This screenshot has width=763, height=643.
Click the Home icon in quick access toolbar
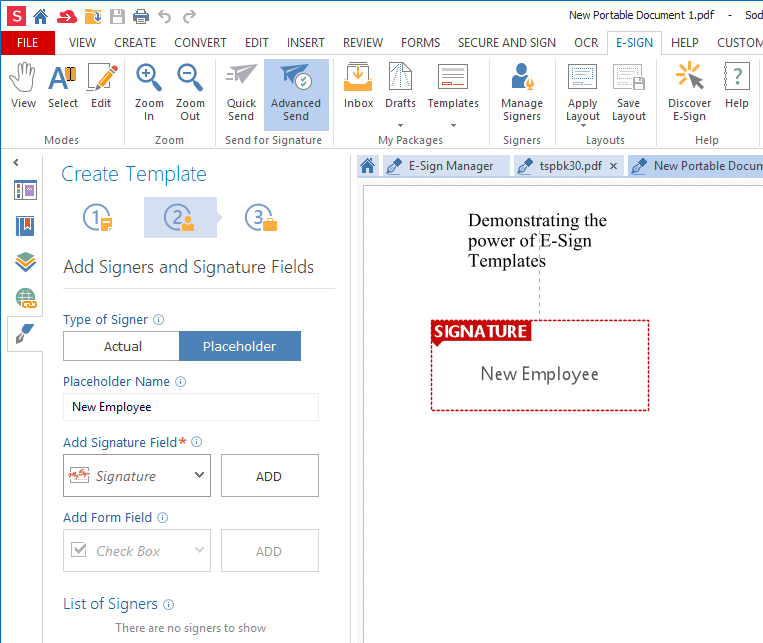(x=40, y=17)
